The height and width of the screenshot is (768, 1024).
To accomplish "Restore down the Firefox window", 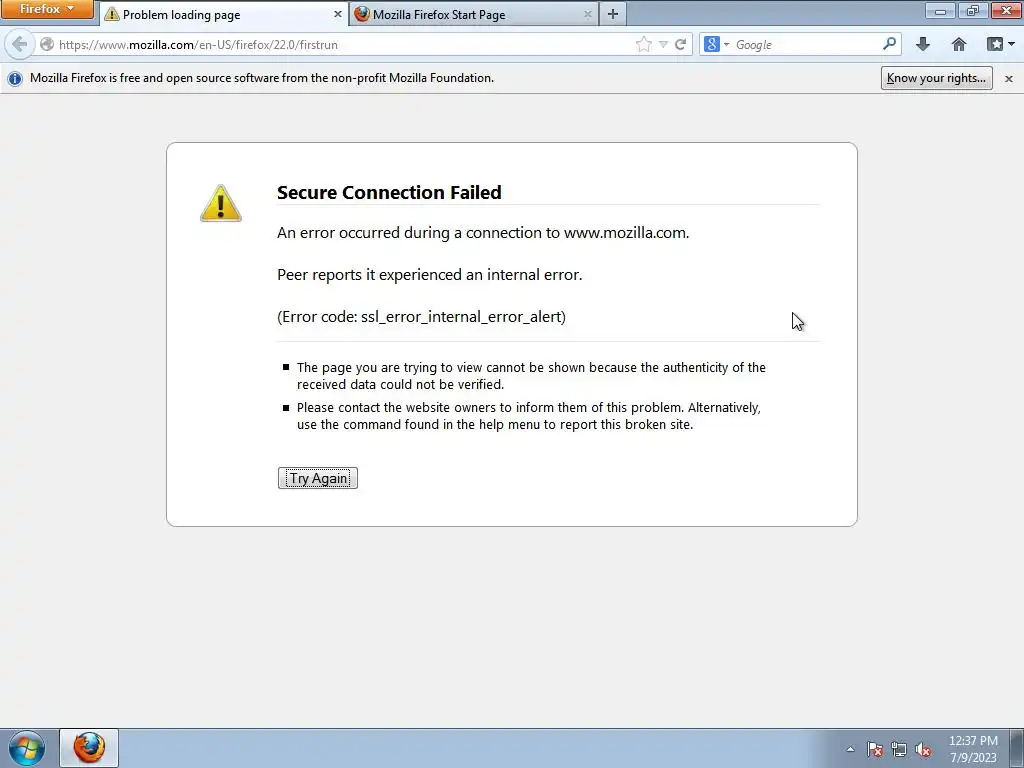I will pyautogui.click(x=972, y=10).
